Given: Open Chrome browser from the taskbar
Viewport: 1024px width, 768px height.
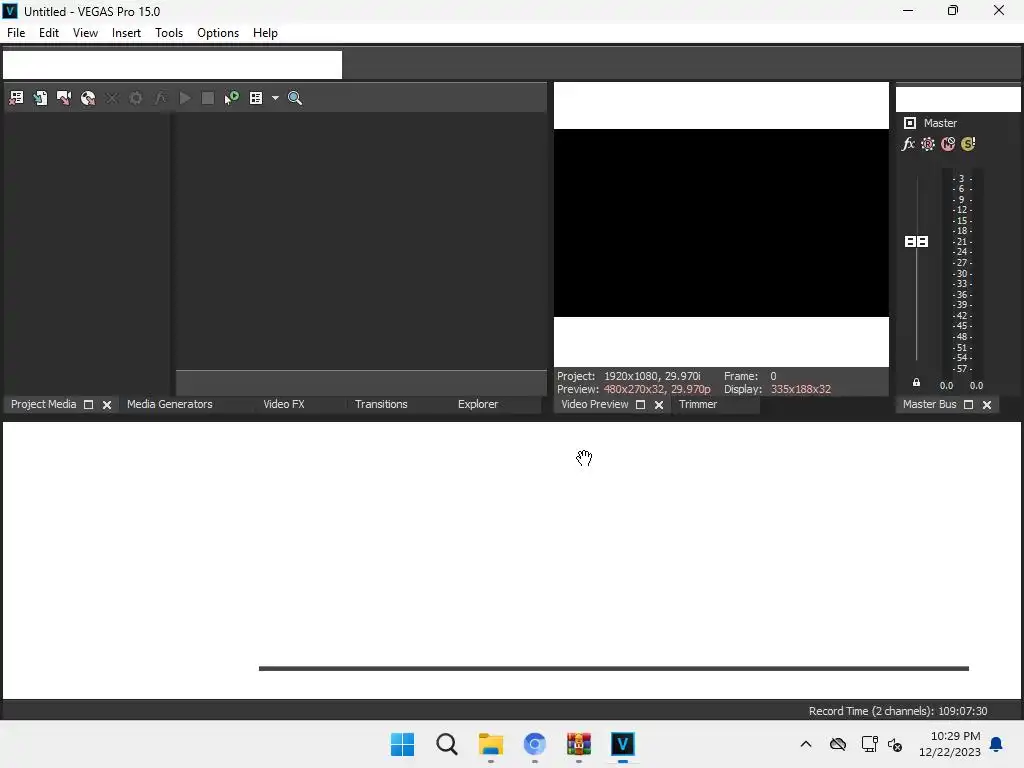Looking at the screenshot, I should pos(535,744).
